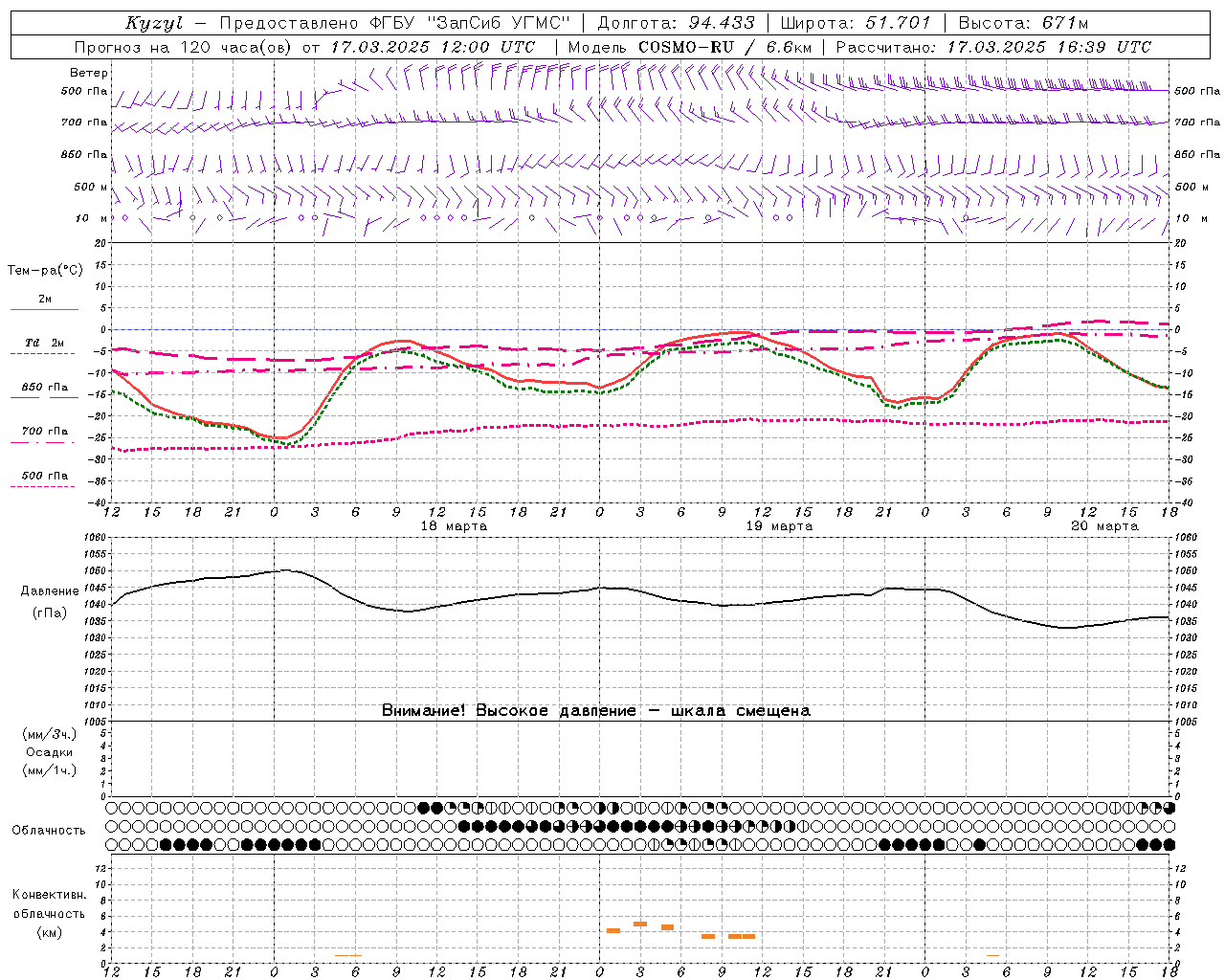This screenshot has width=1225, height=980.
Task: Click the 700 гПа temperature legend entry
Action: click(45, 432)
